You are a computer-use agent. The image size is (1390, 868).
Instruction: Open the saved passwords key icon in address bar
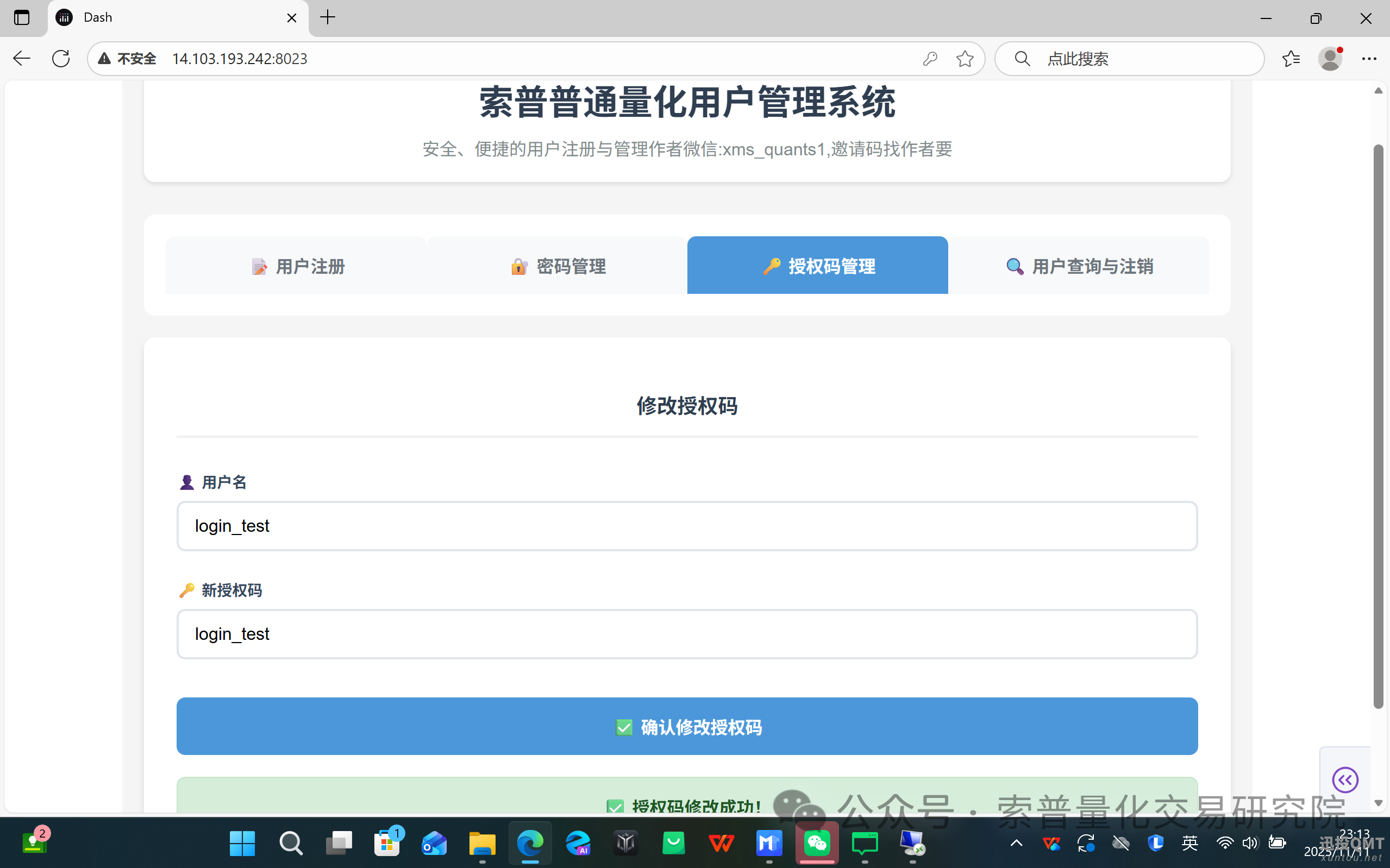930,58
